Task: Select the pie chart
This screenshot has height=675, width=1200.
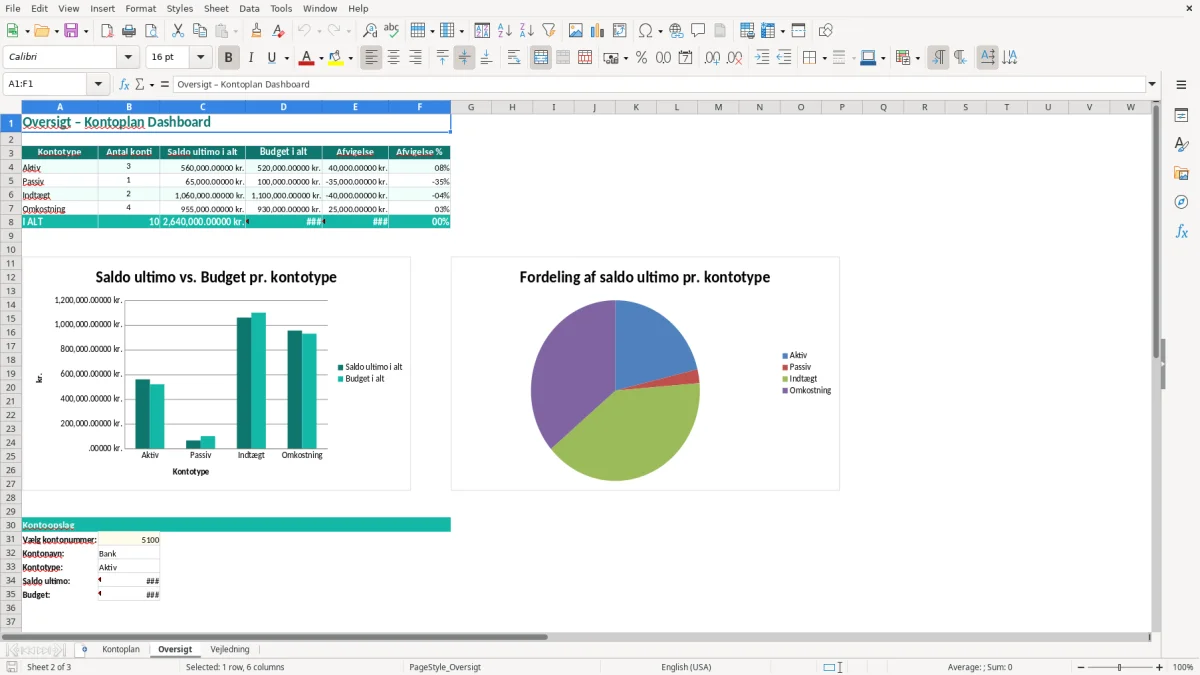Action: [x=615, y=390]
